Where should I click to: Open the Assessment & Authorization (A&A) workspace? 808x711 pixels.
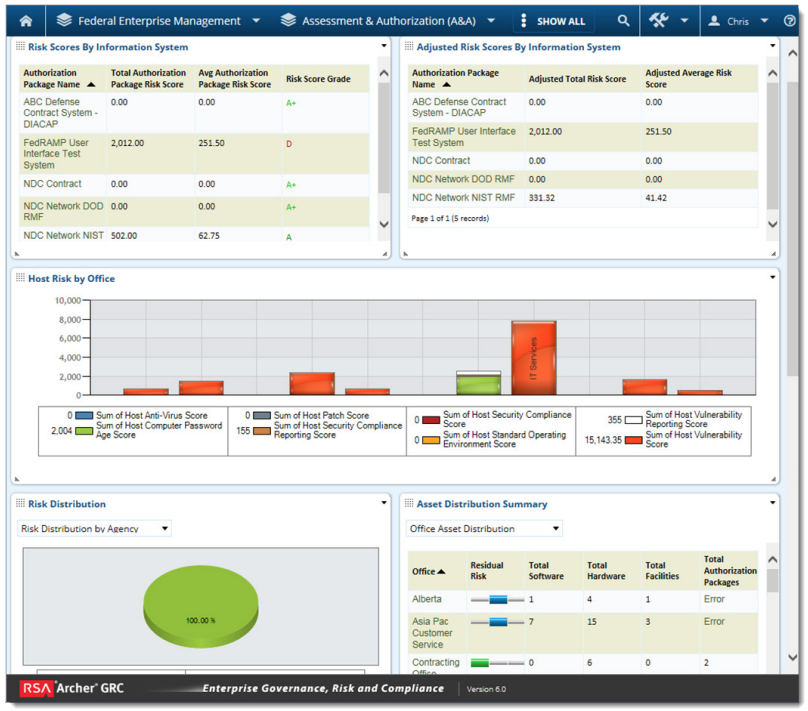pos(389,21)
